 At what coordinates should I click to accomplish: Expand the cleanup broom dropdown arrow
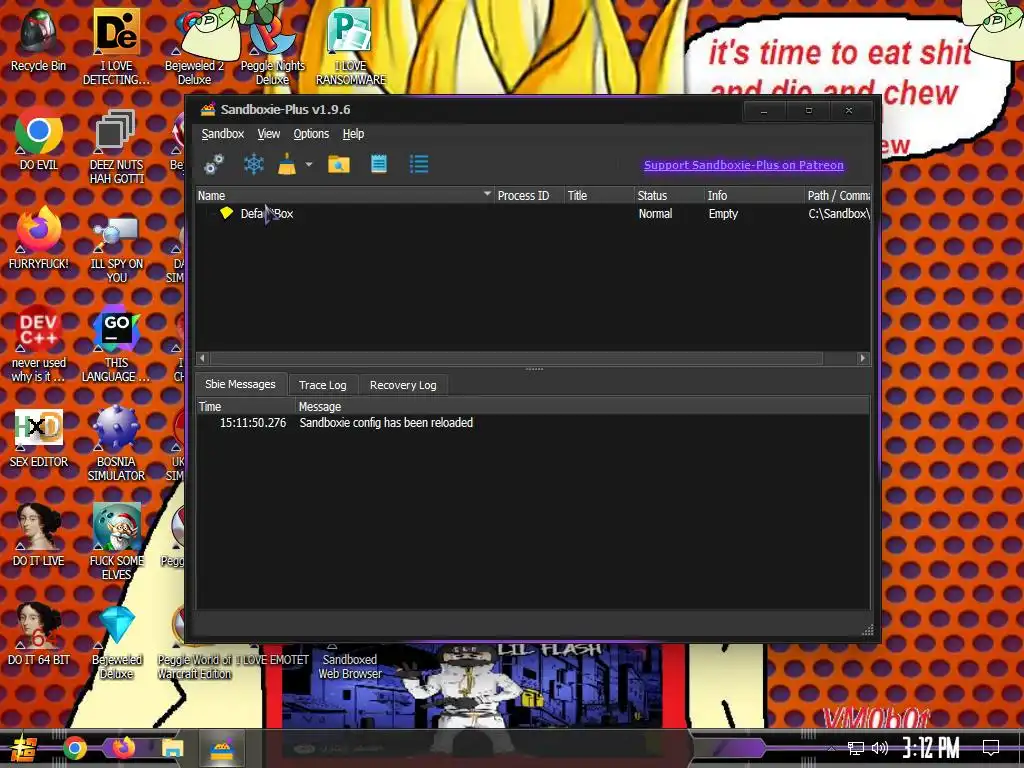[x=309, y=165]
